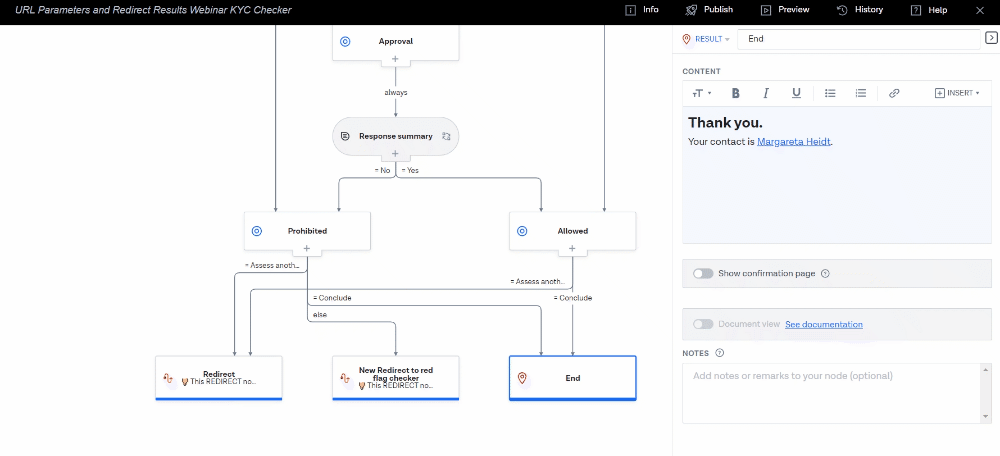Click the Response summary chat icon
The height and width of the screenshot is (456, 1000).
pos(345,136)
